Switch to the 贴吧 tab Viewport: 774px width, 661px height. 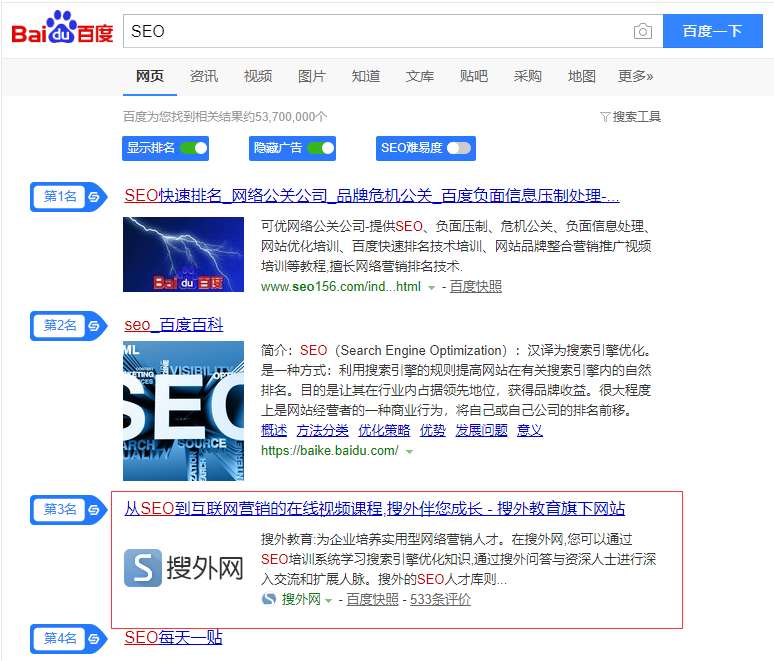(473, 76)
